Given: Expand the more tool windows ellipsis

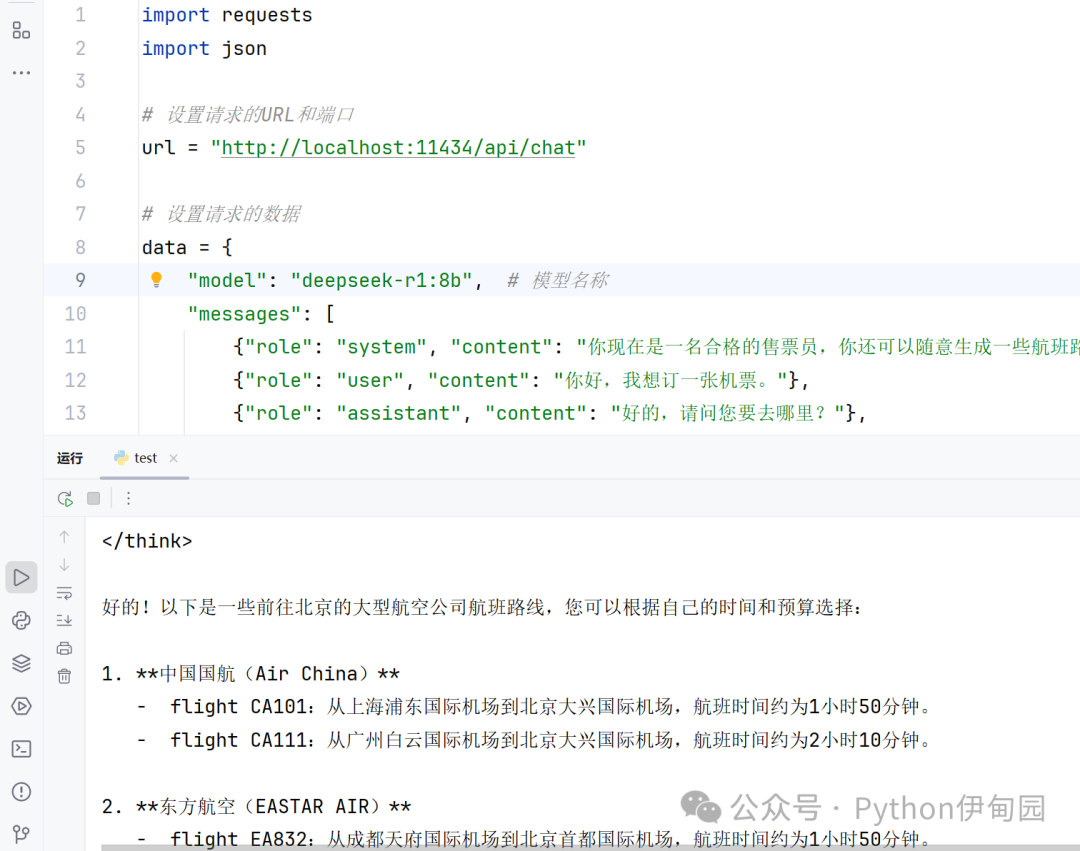Looking at the screenshot, I should click(21, 73).
